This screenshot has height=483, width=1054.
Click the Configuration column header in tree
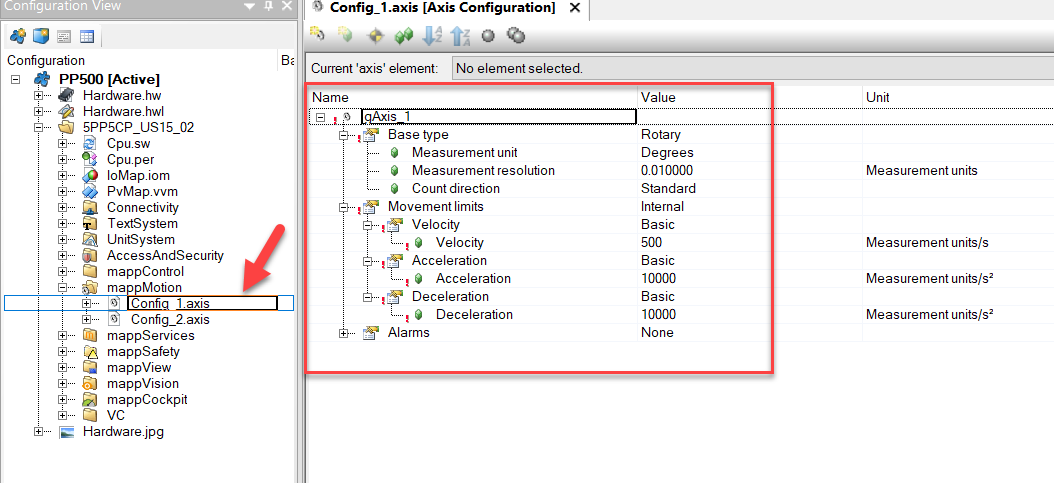pyautogui.click(x=141, y=60)
